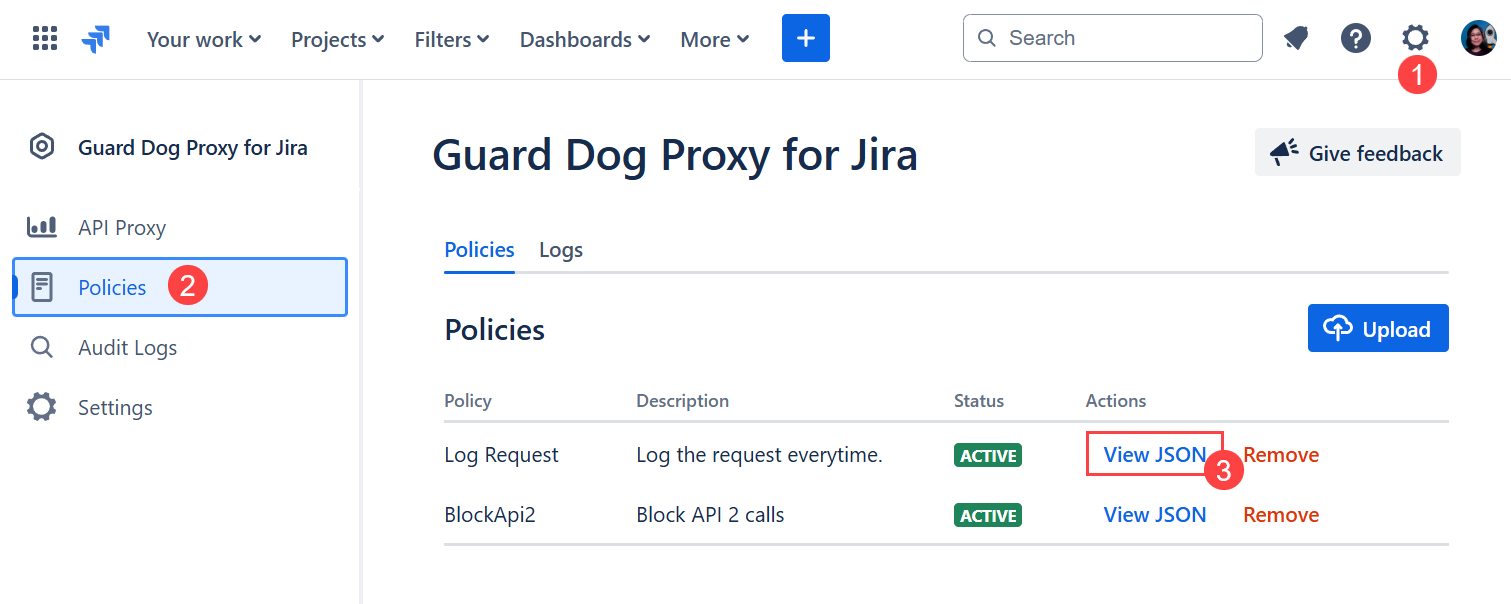1511x604 pixels.
Task: Click the blue plus create button
Action: tap(805, 39)
